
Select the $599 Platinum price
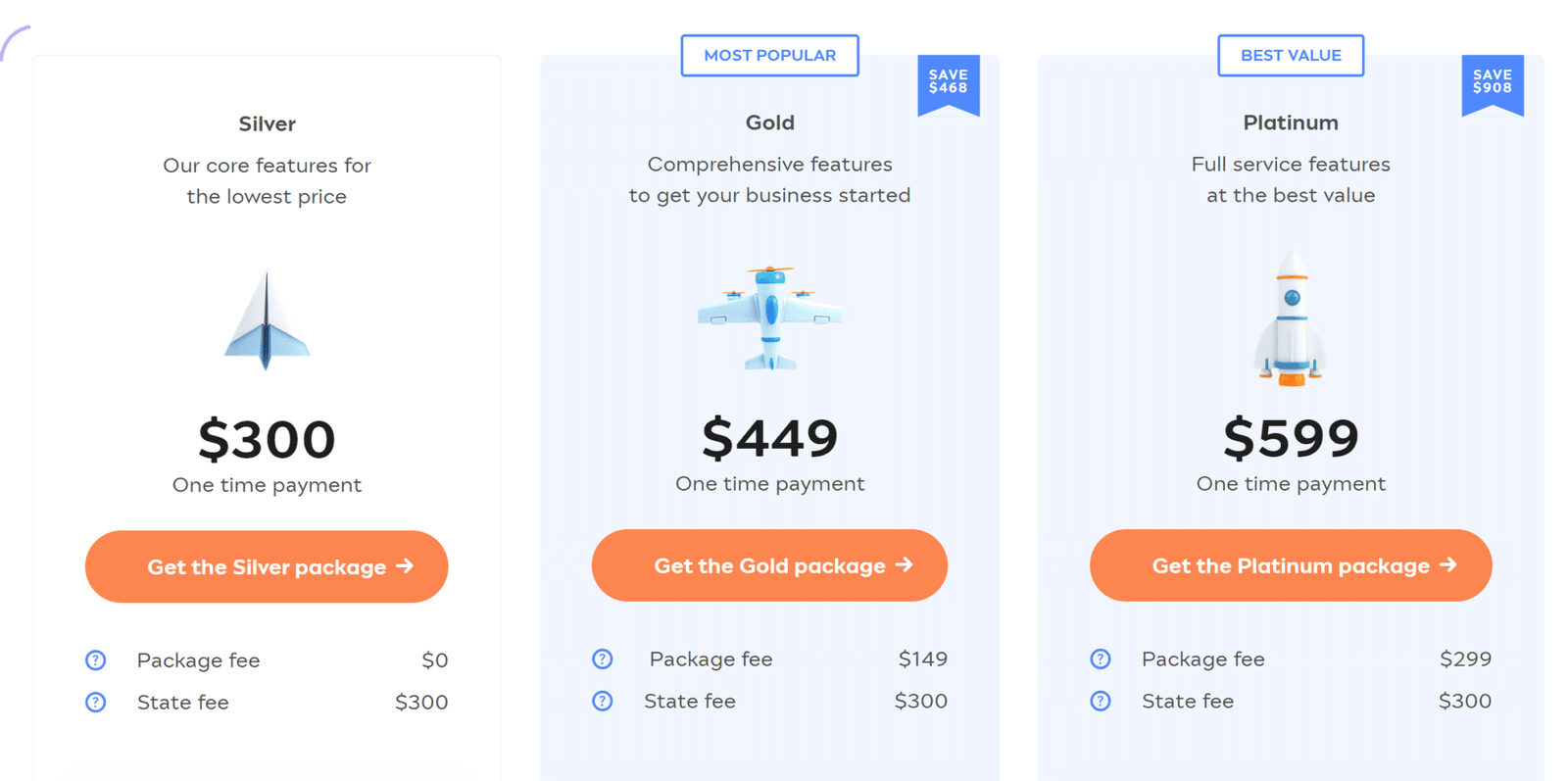1291,438
